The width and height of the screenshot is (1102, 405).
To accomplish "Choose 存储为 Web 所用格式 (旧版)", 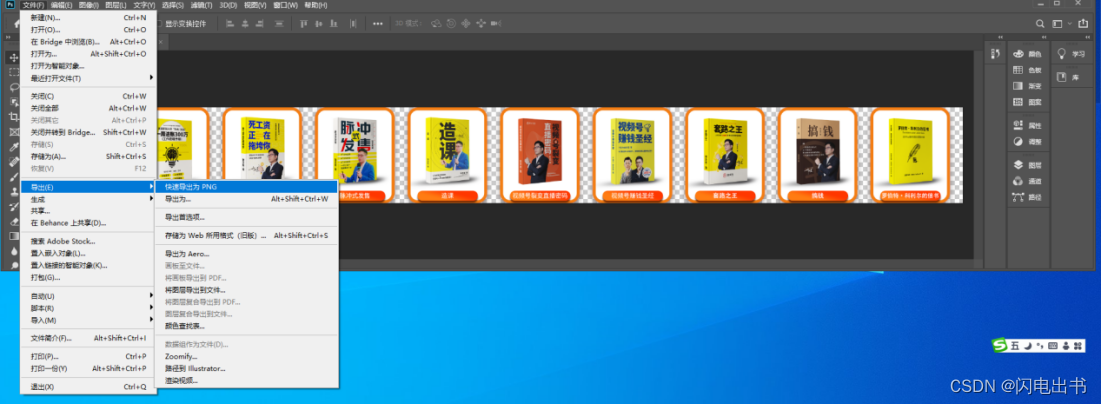I will [247, 236].
